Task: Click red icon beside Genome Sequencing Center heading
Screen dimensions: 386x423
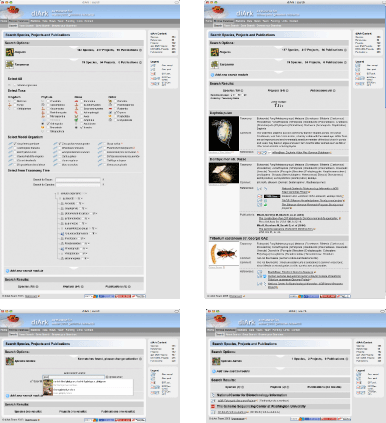Action: (213, 406)
